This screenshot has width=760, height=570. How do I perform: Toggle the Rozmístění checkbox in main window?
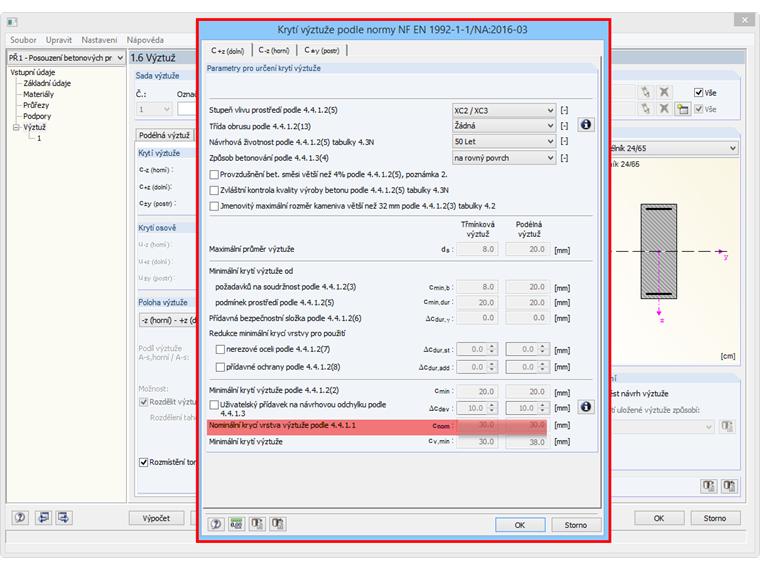(143, 462)
